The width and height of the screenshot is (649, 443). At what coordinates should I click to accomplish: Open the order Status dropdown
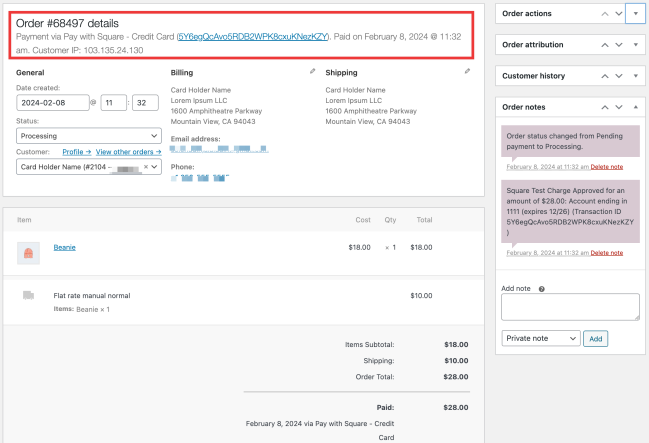pos(89,135)
